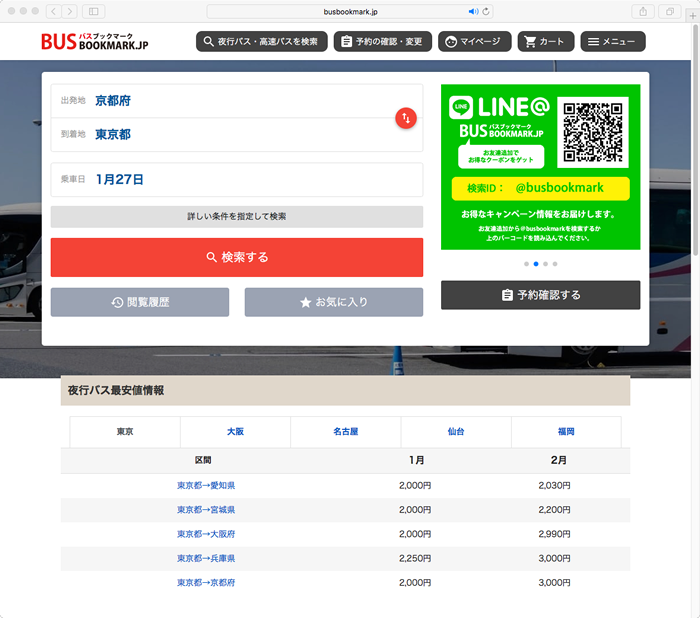Select third carousel dot under banner
The height and width of the screenshot is (618, 700).
tap(546, 264)
